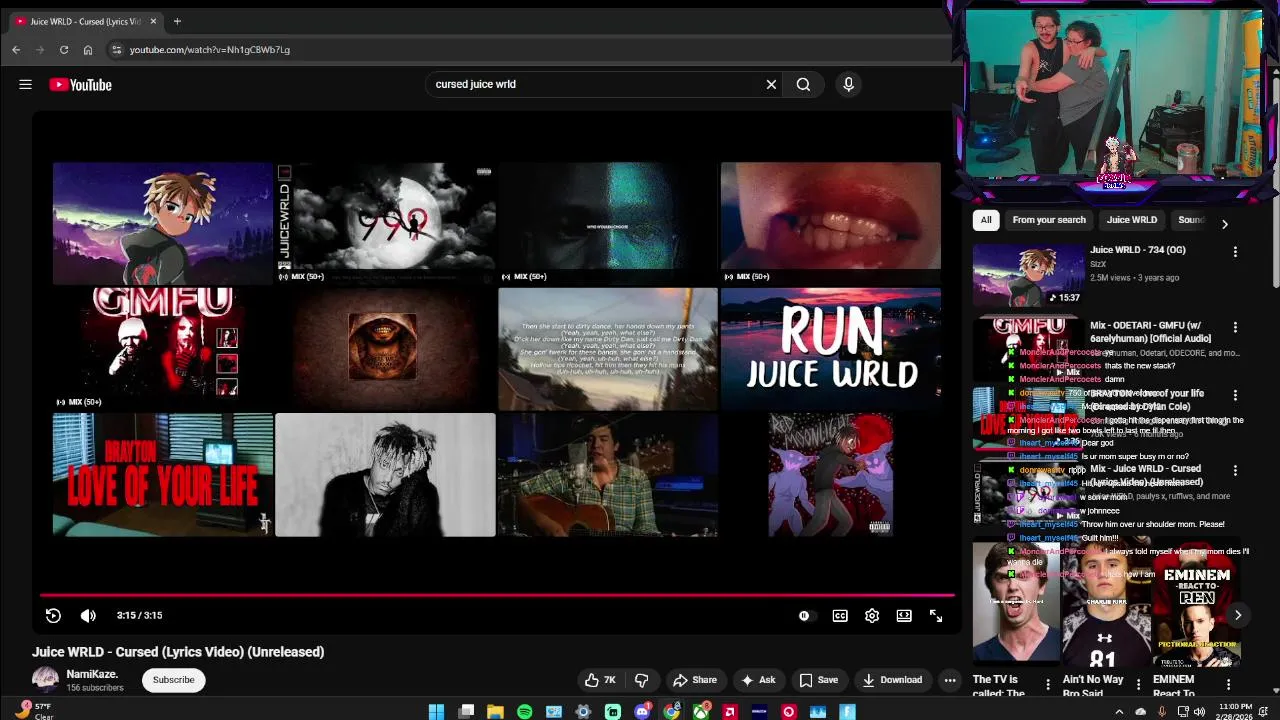Share the Cursed video
The image size is (1280, 720).
coord(694,680)
